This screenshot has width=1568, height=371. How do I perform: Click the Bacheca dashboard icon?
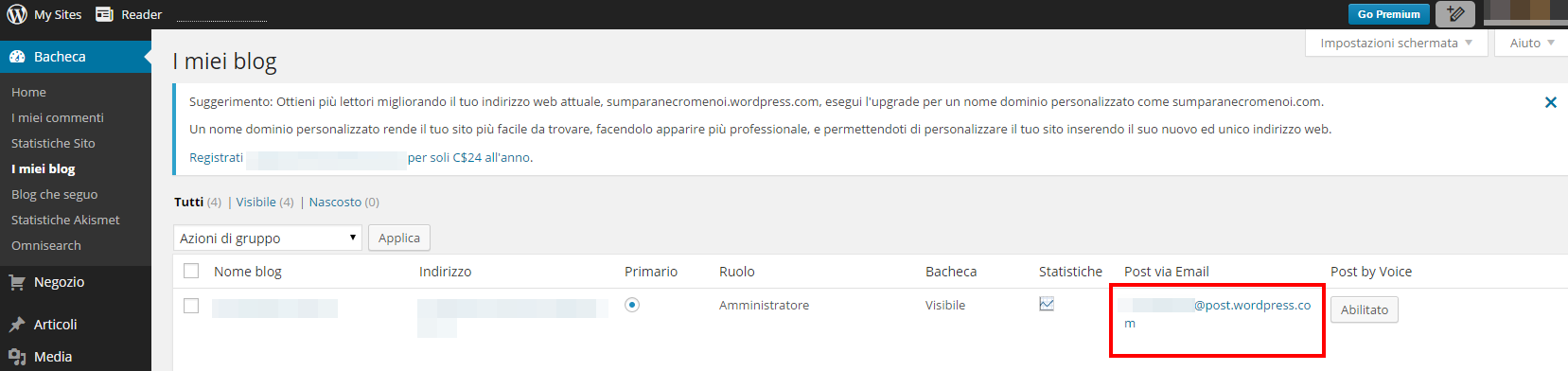[17, 57]
